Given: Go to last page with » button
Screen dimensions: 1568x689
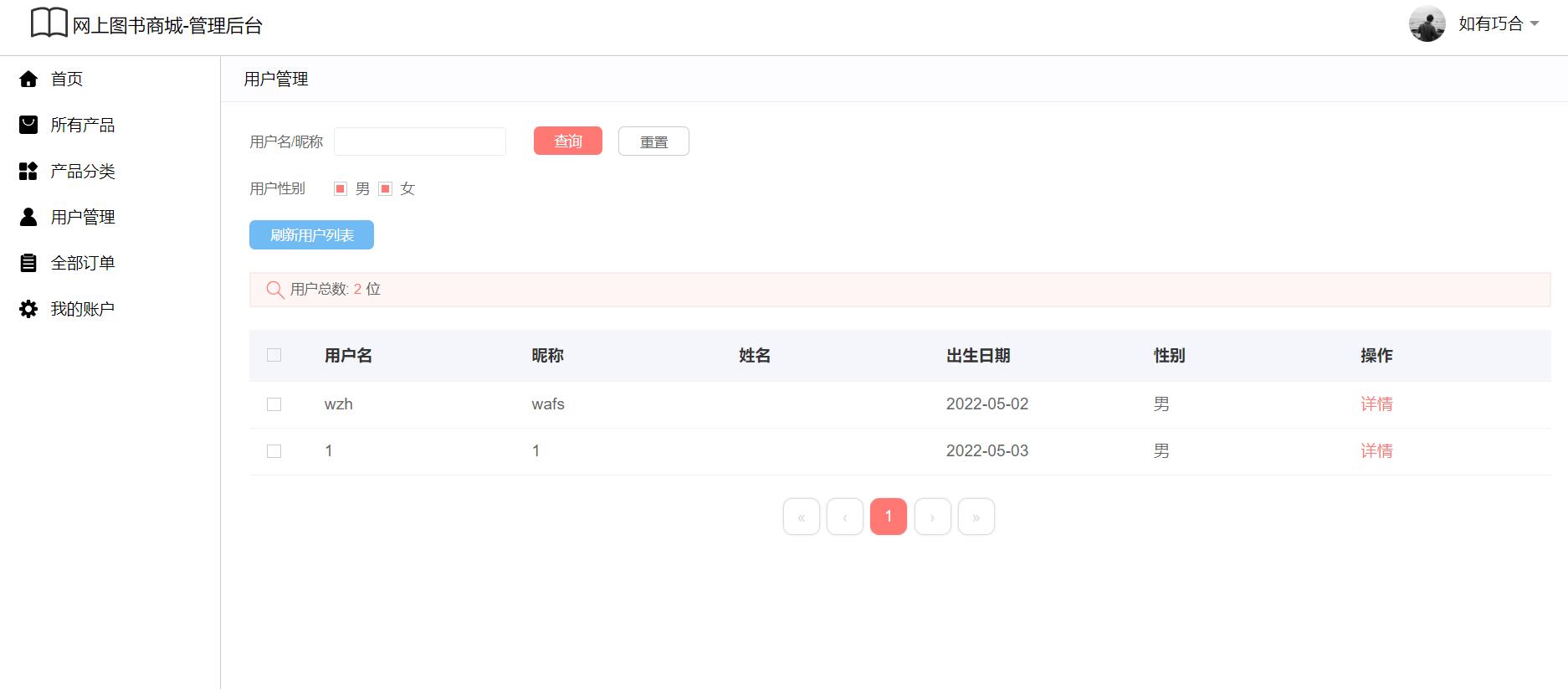Looking at the screenshot, I should click(976, 517).
